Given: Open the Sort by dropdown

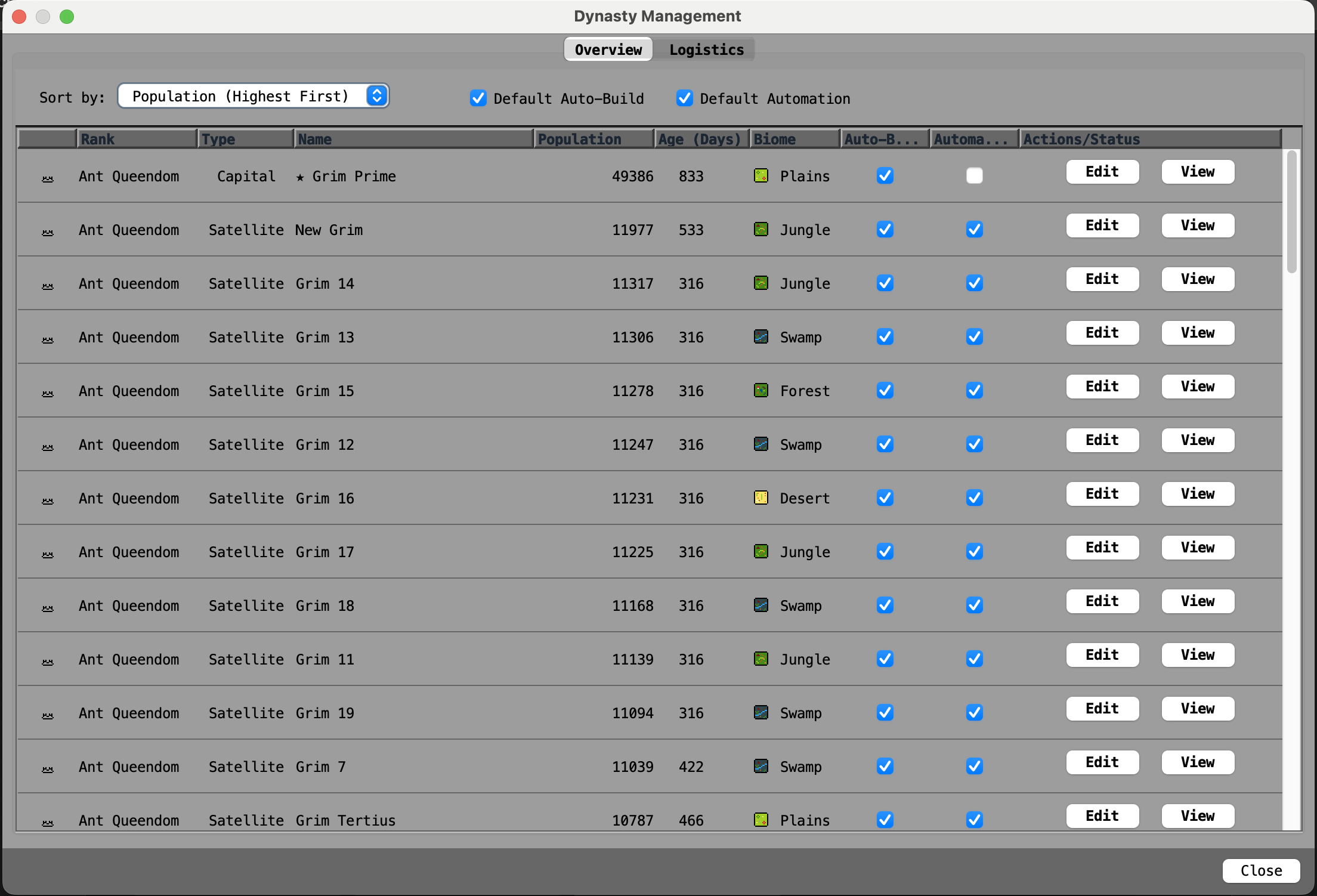Looking at the screenshot, I should pyautogui.click(x=253, y=96).
